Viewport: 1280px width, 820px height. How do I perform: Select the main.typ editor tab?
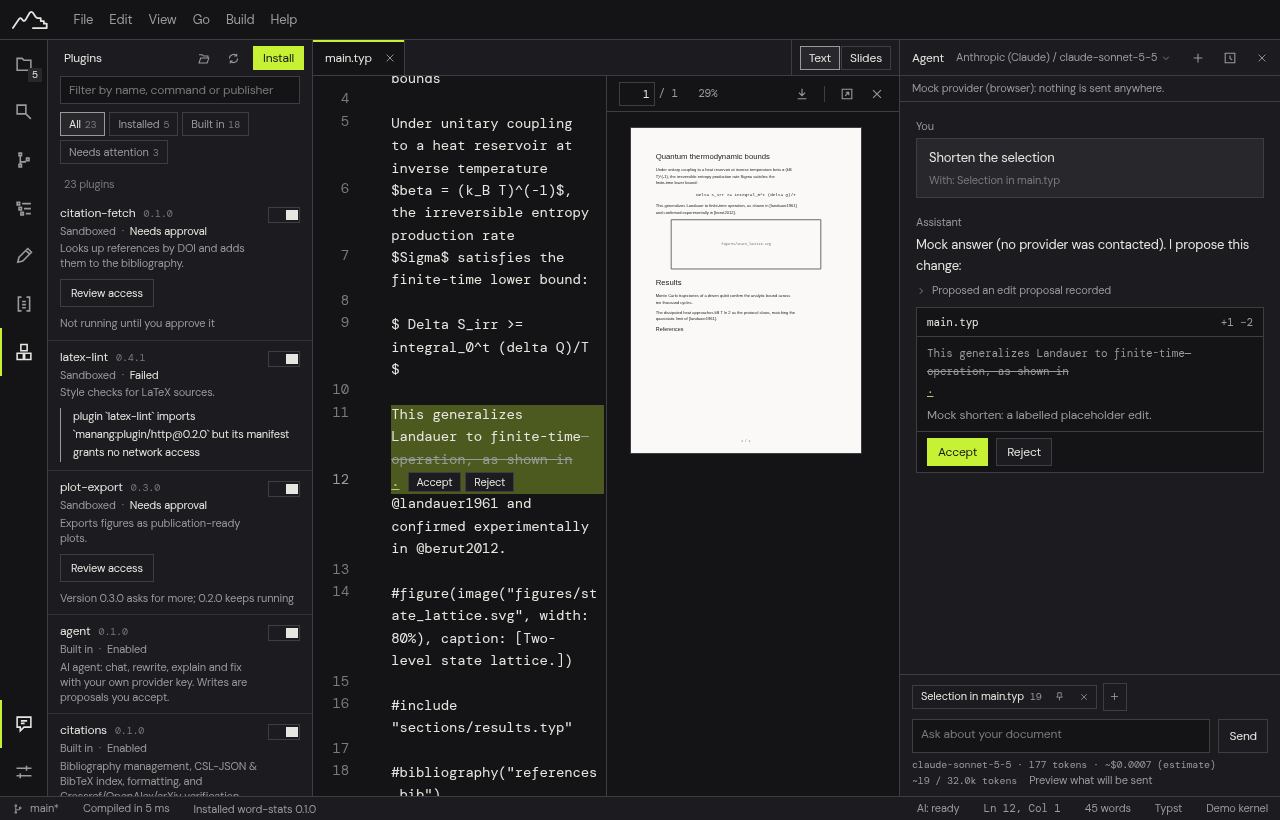click(348, 58)
